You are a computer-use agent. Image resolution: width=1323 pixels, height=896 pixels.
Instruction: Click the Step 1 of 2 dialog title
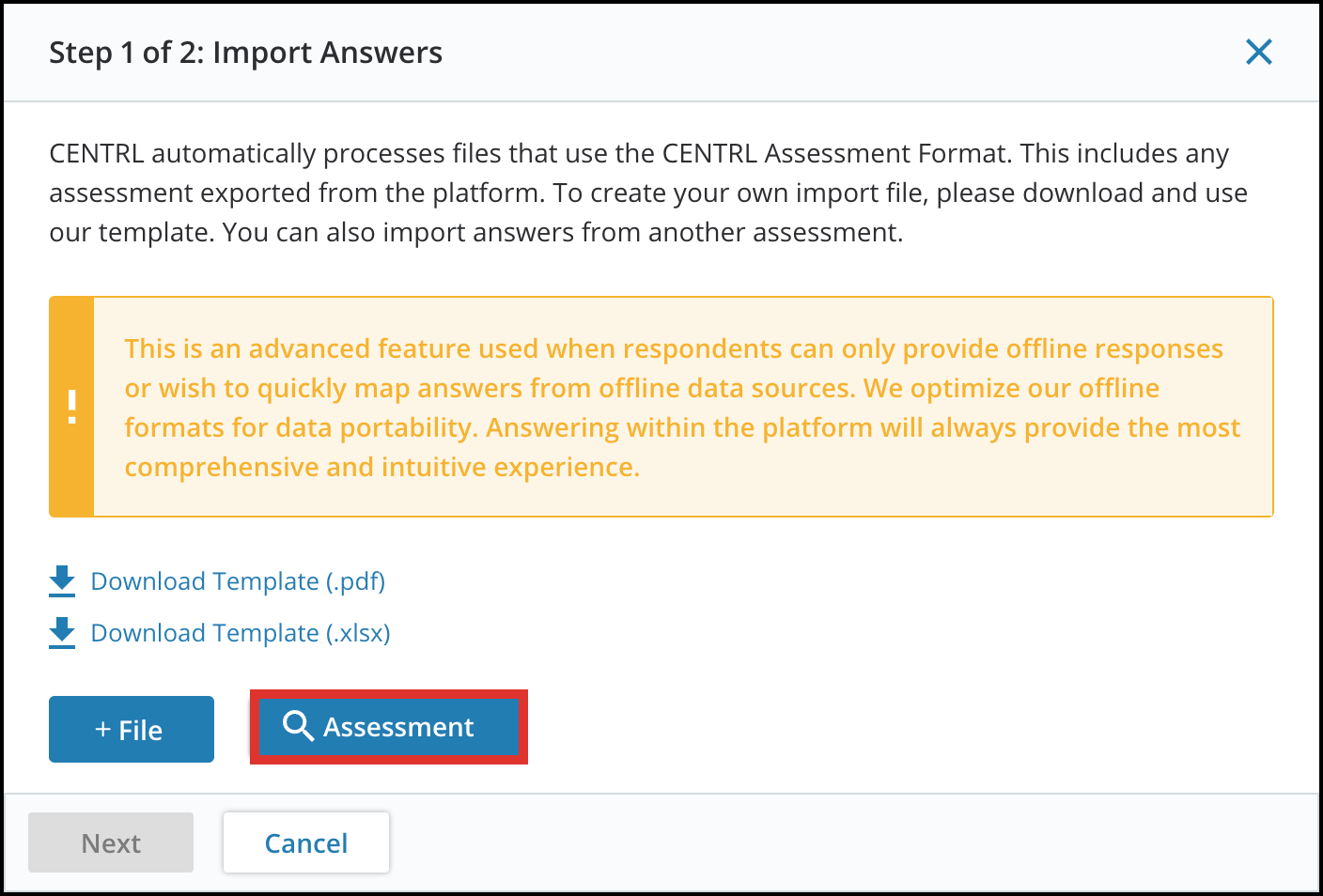pos(245,53)
